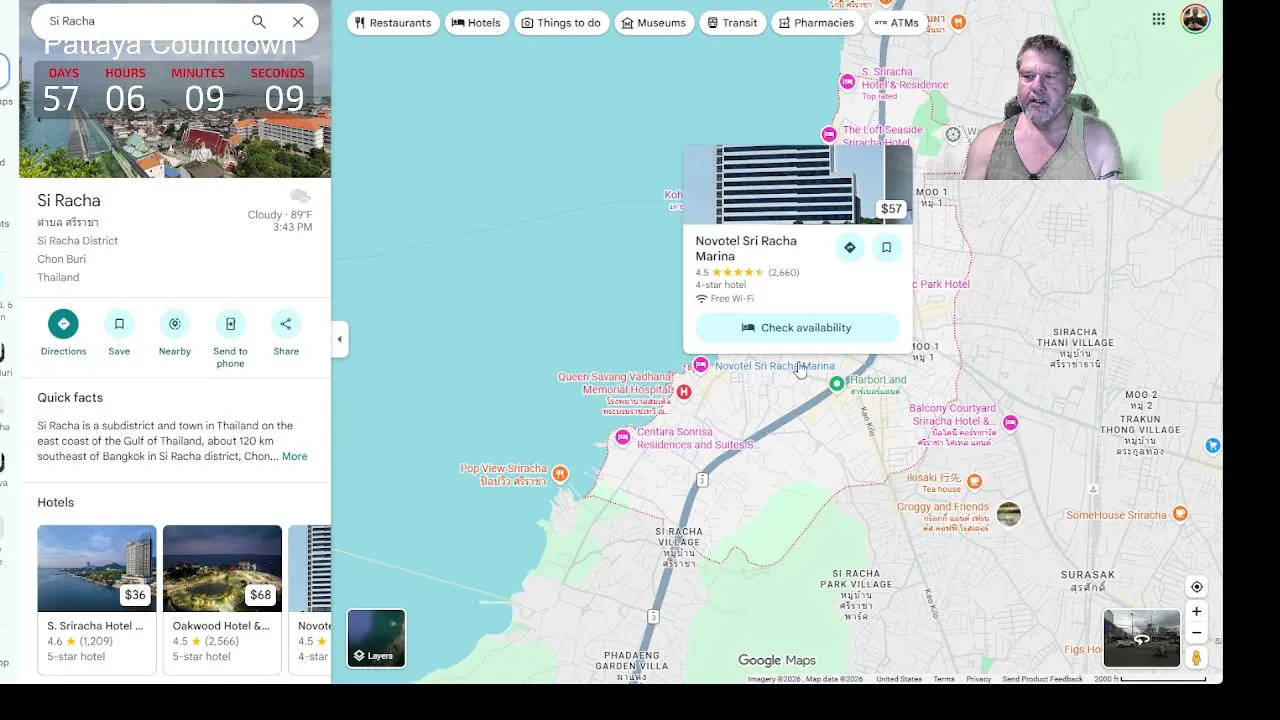Expand Quick facts with More link
1280x720 pixels.
pyautogui.click(x=294, y=456)
